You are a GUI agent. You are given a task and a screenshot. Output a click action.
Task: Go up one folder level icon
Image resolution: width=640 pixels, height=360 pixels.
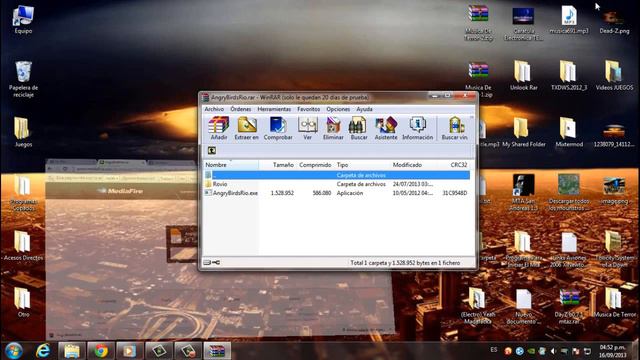pos(212,151)
